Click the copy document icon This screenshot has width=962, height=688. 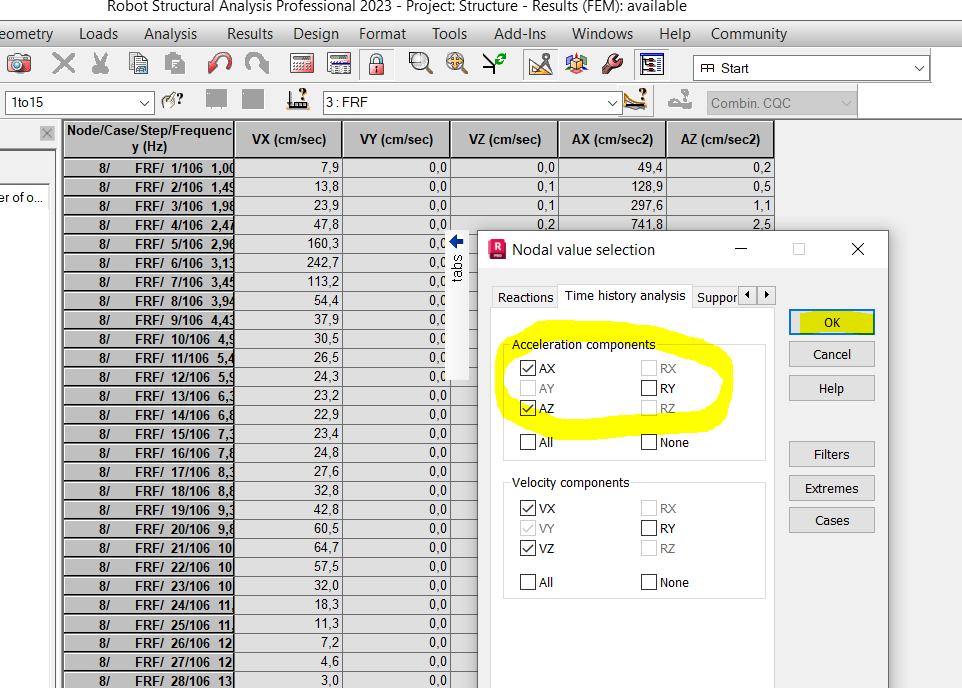coord(140,63)
